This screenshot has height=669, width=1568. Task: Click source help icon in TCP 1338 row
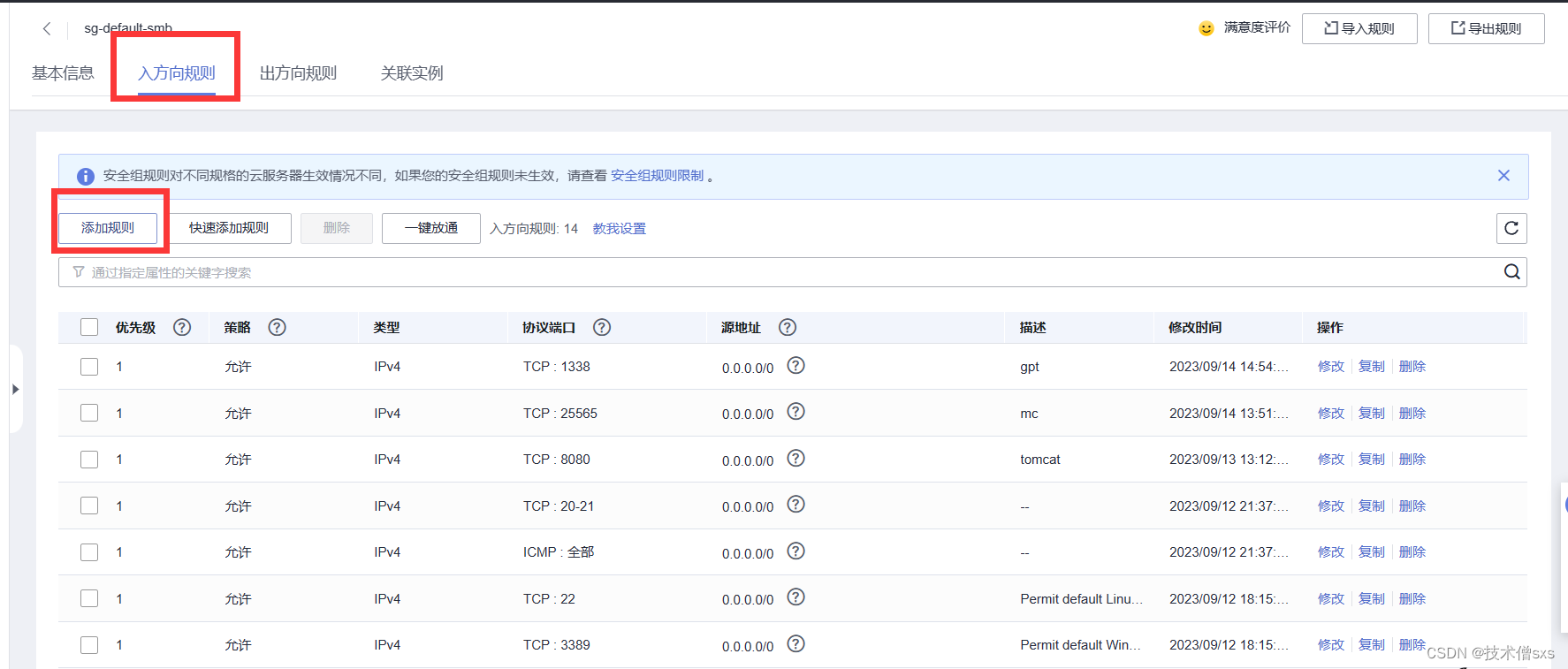pyautogui.click(x=795, y=366)
